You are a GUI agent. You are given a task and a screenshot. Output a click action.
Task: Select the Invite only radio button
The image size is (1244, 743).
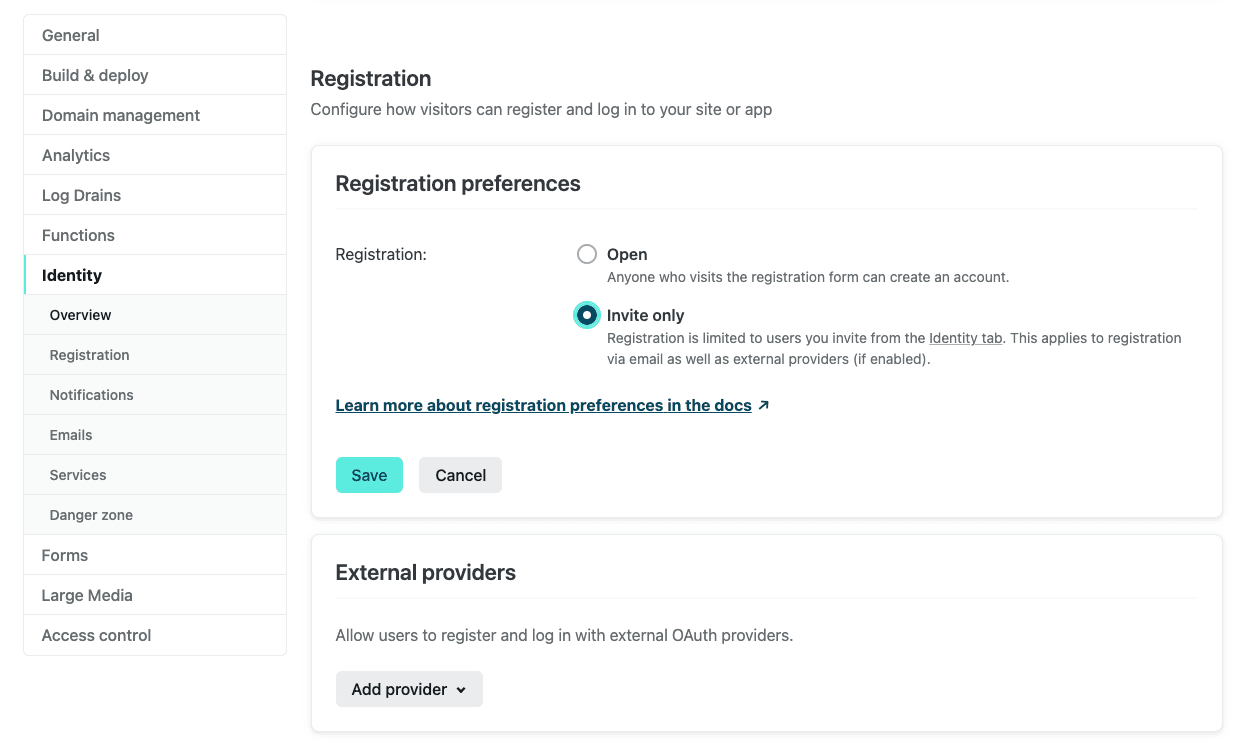(587, 315)
